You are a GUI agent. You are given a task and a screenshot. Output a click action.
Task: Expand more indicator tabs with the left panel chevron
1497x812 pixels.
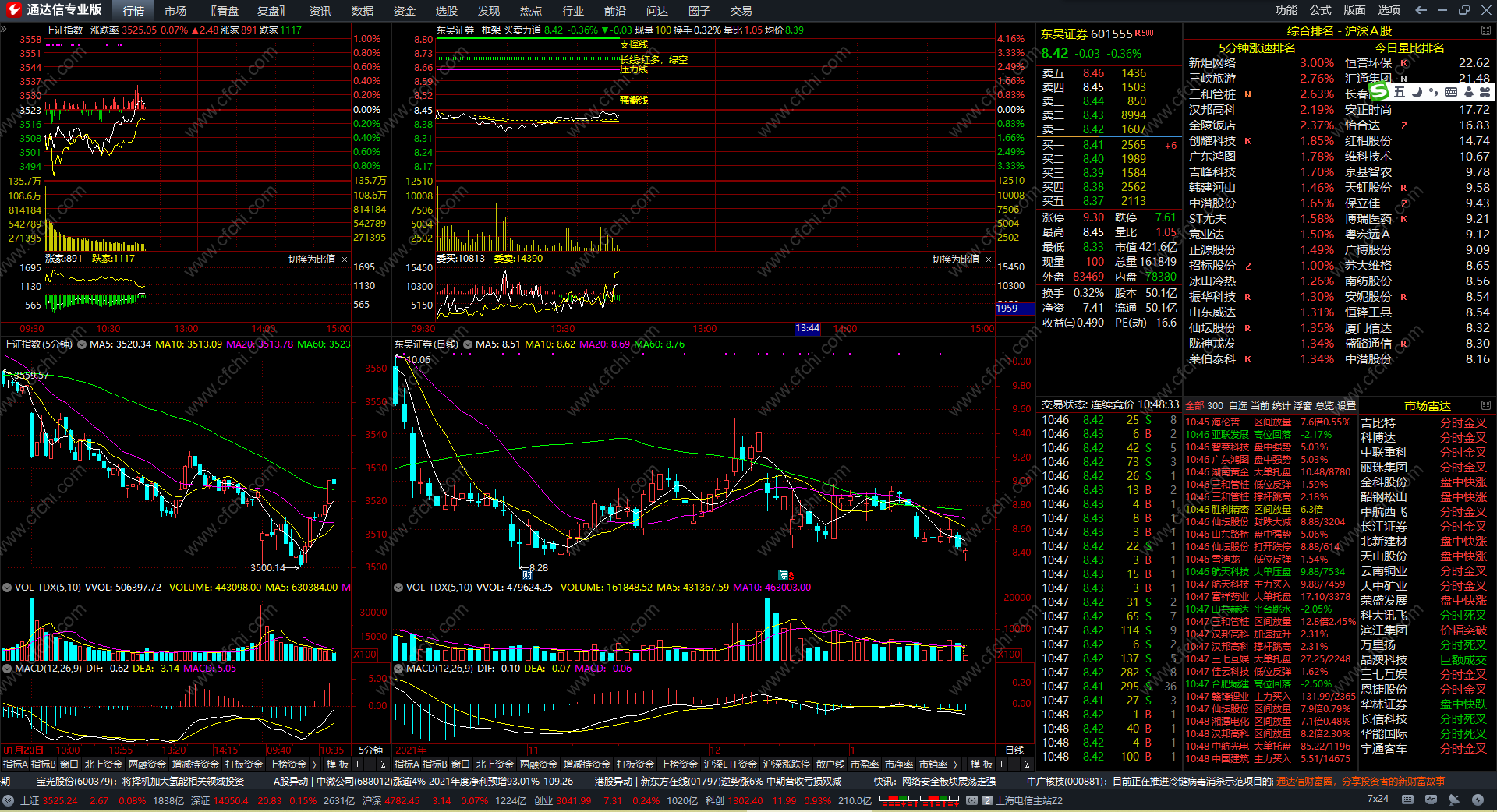[314, 764]
